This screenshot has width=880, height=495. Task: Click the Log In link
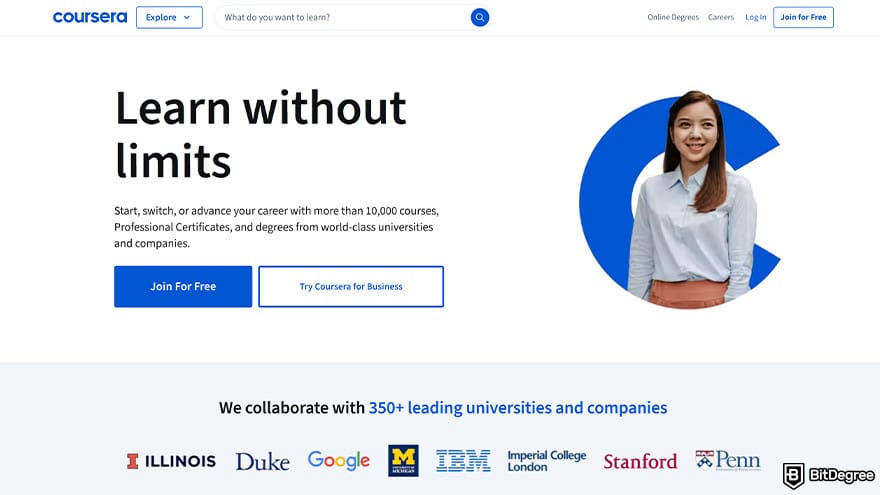coord(755,17)
